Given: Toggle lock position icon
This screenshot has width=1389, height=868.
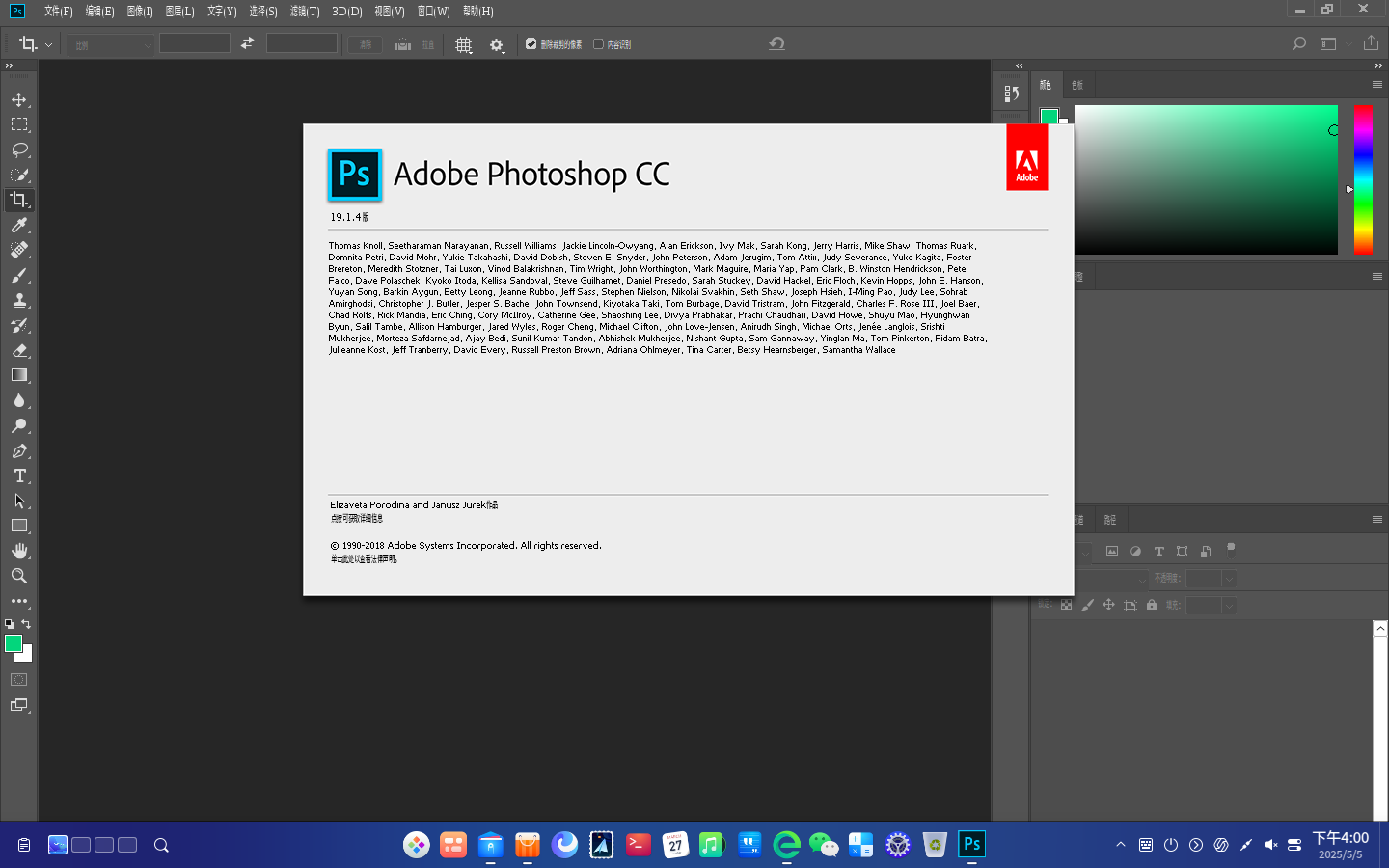Looking at the screenshot, I should pos(1108,605).
